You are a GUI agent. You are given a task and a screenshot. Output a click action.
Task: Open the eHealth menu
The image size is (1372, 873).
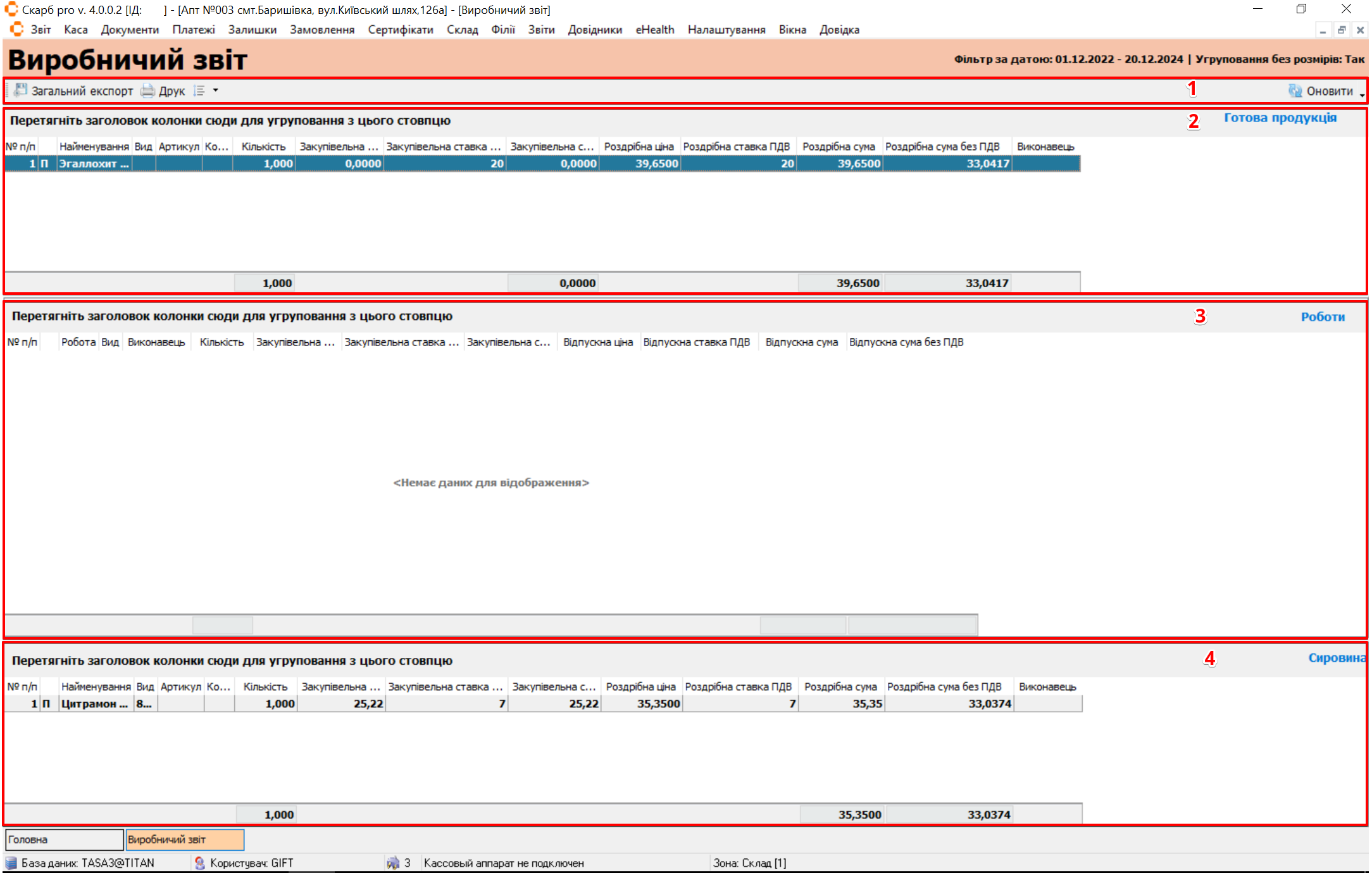tap(654, 30)
